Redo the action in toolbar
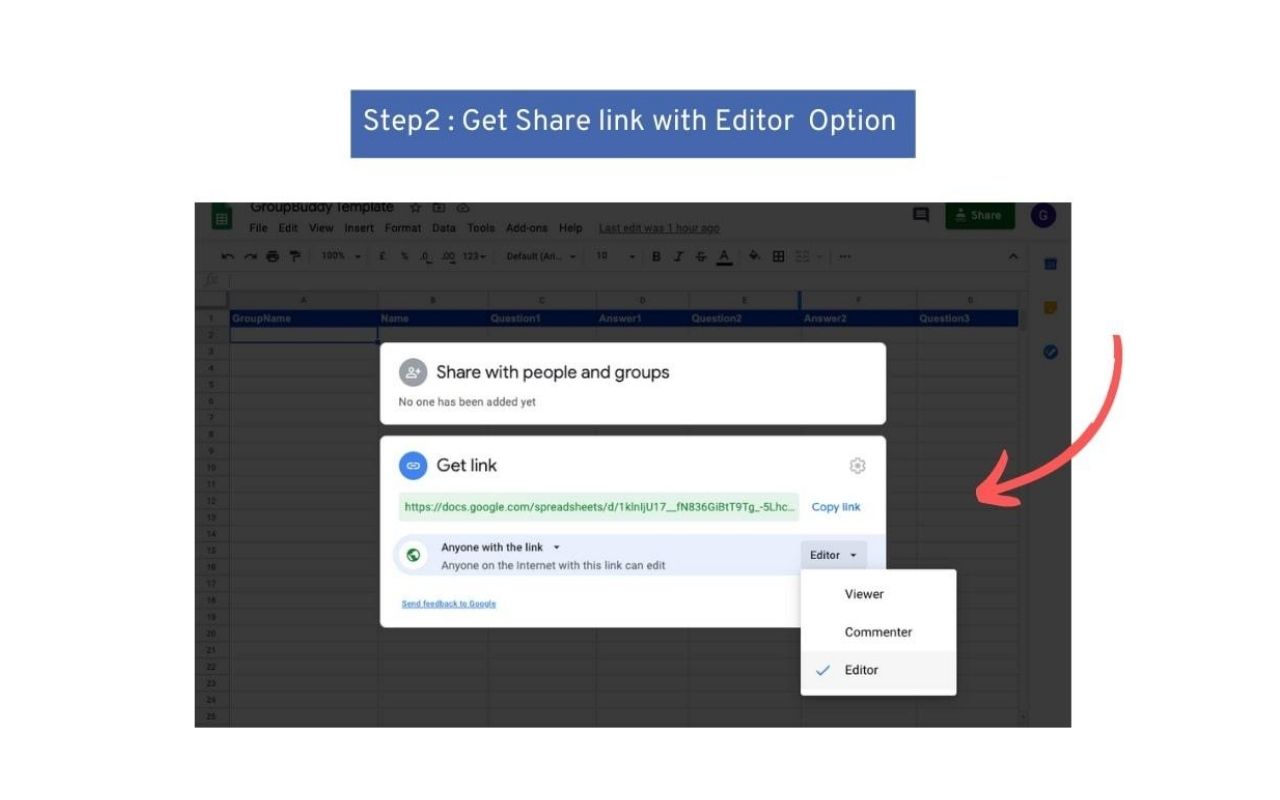 click(250, 256)
